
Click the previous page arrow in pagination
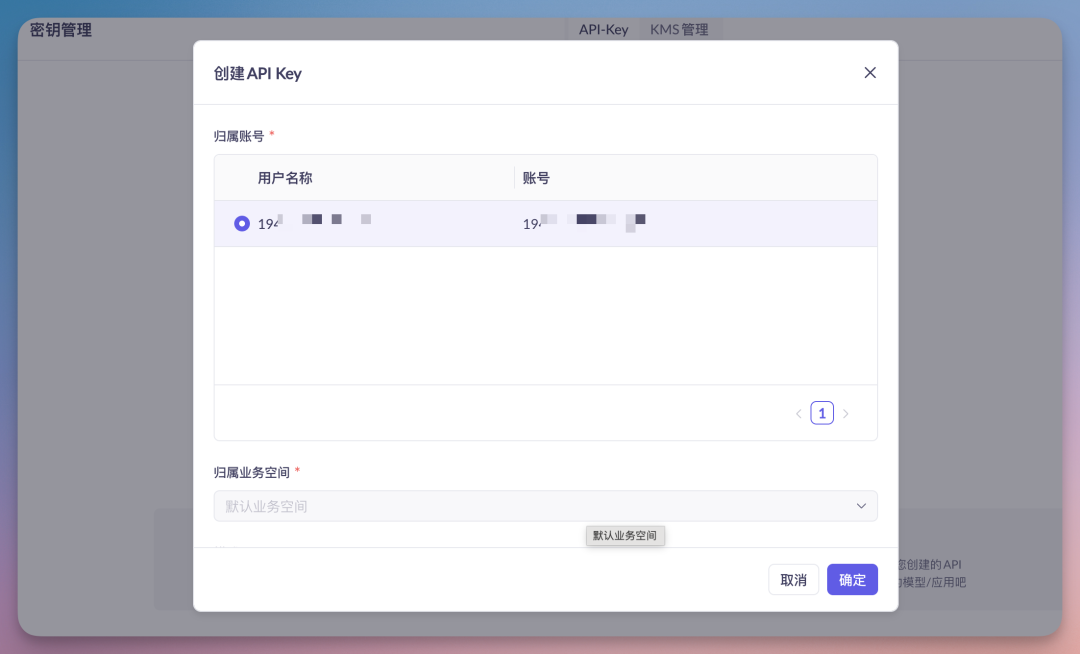798,412
